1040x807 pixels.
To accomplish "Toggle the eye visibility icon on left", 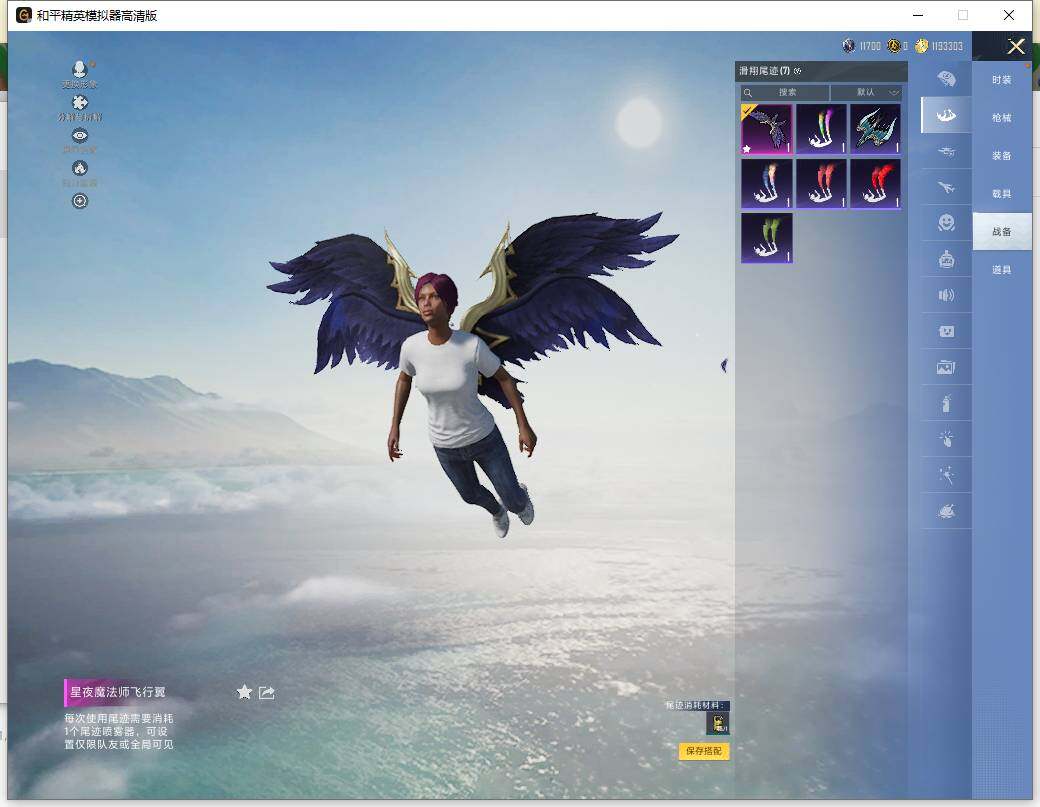I will 80,135.
